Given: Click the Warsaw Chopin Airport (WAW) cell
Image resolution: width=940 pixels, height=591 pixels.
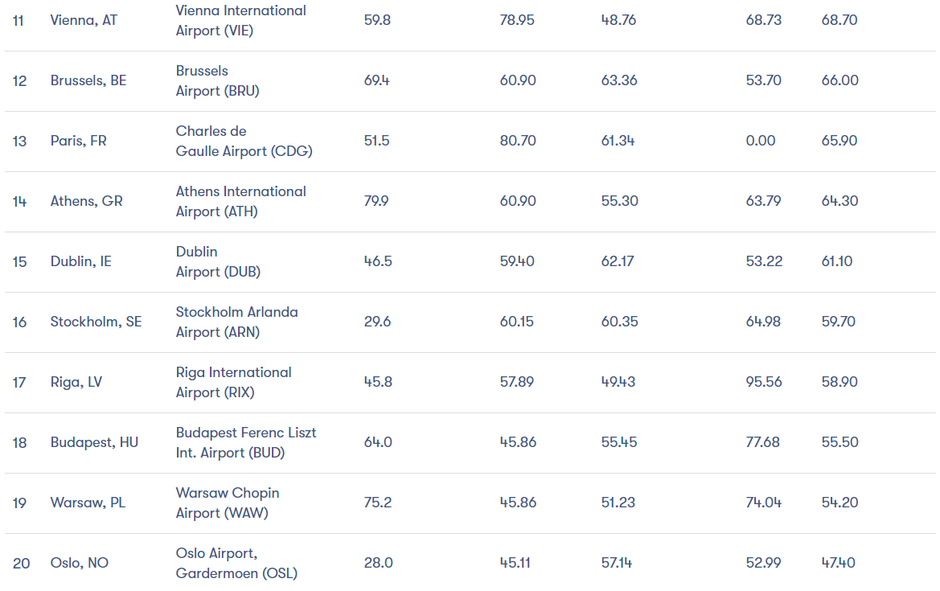Looking at the screenshot, I should pyautogui.click(x=227, y=502).
